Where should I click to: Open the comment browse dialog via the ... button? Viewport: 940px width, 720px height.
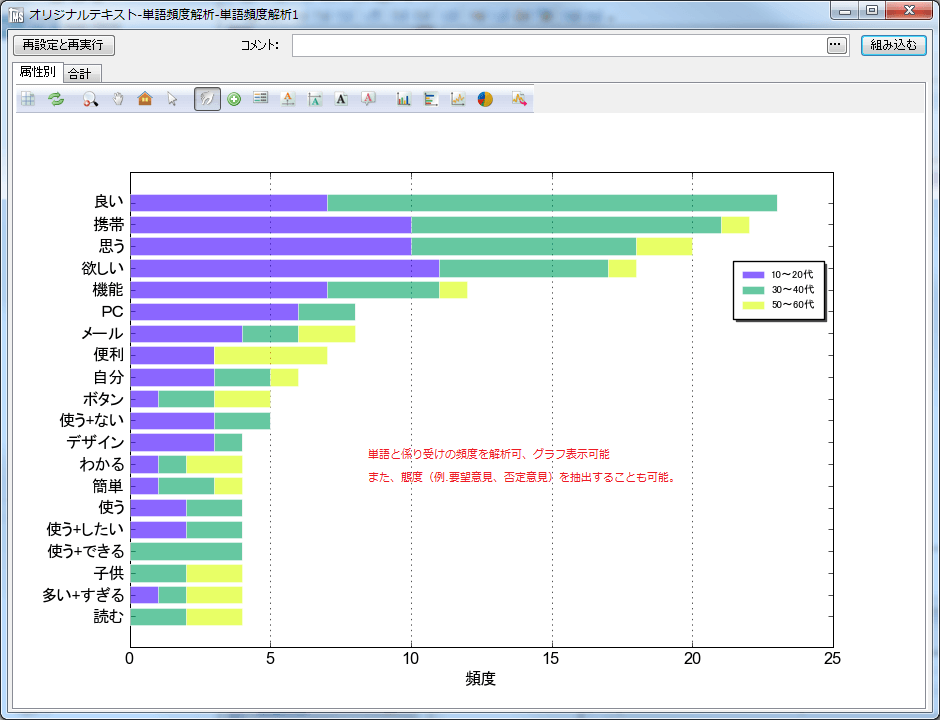(x=835, y=45)
